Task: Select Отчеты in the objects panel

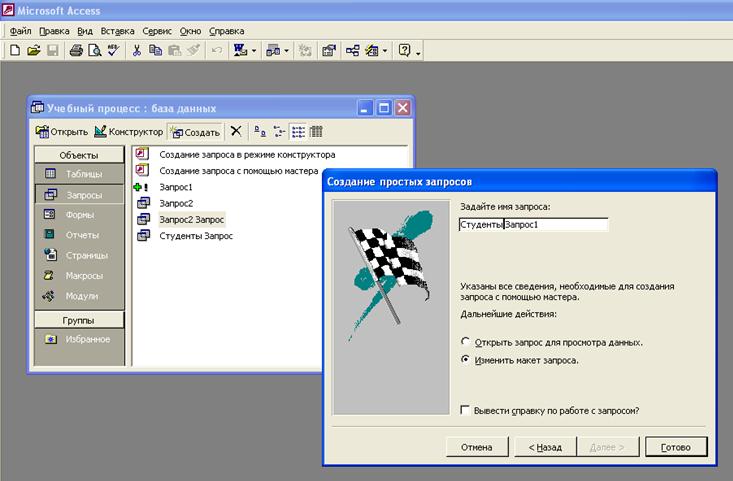Action: click(x=79, y=235)
